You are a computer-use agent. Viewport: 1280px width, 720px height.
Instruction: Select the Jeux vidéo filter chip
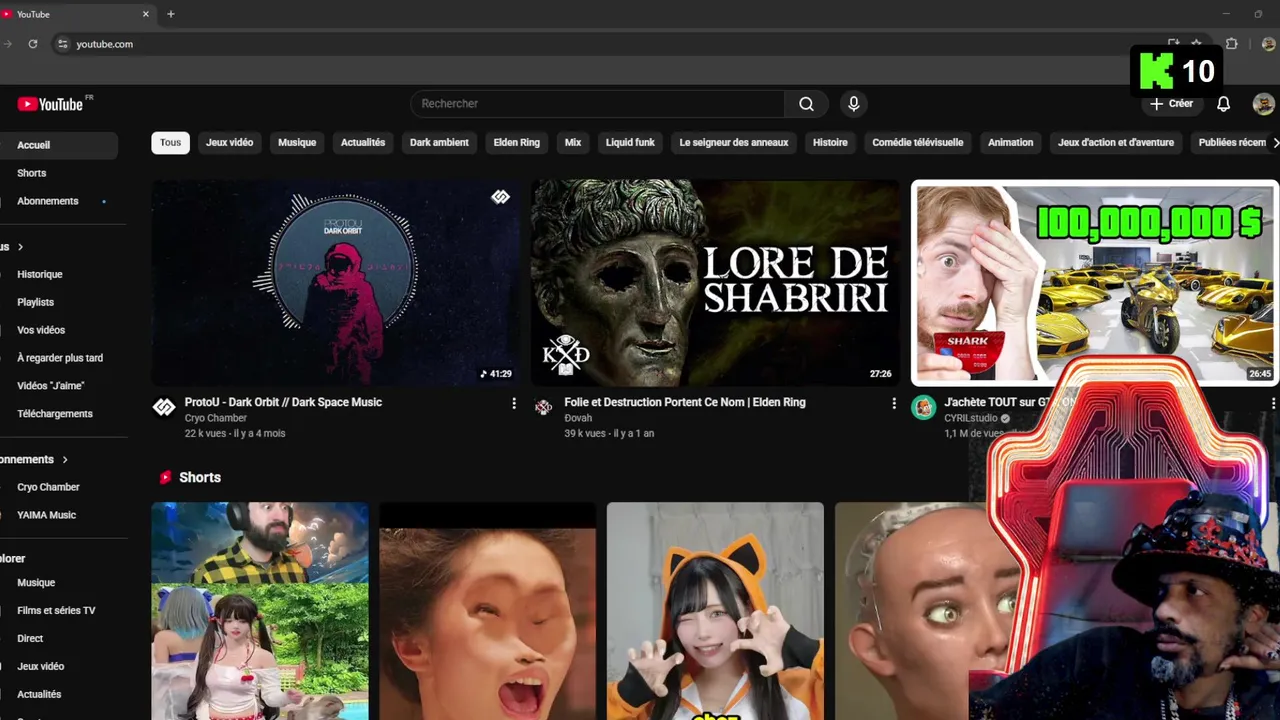[229, 143]
